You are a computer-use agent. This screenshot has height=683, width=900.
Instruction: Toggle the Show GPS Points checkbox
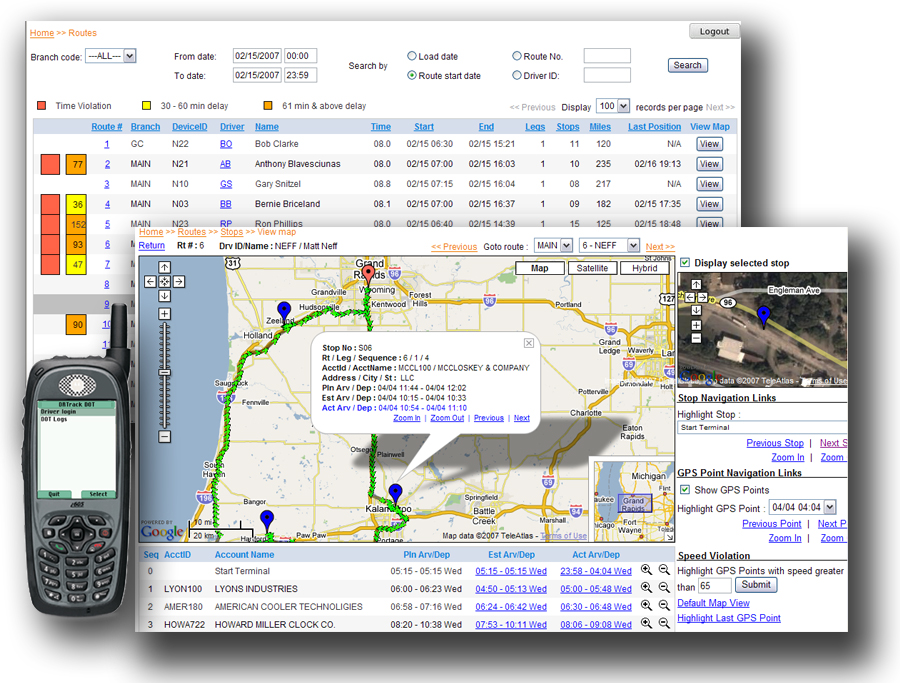point(685,490)
